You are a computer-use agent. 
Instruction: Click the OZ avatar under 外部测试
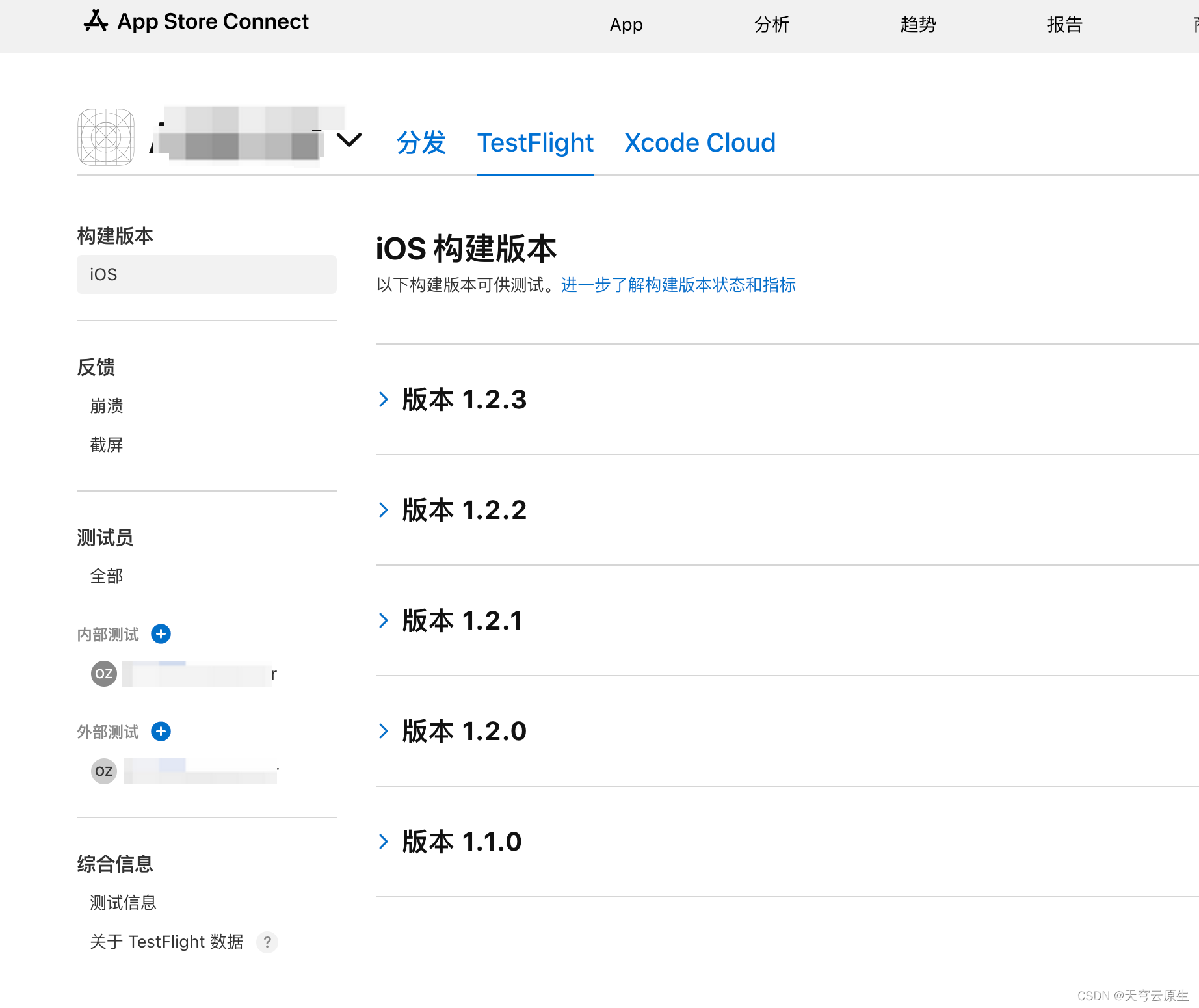pyautogui.click(x=104, y=771)
